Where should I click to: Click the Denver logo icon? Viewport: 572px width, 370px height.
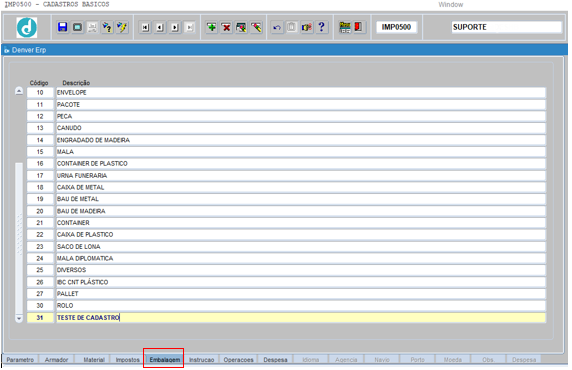(27, 27)
